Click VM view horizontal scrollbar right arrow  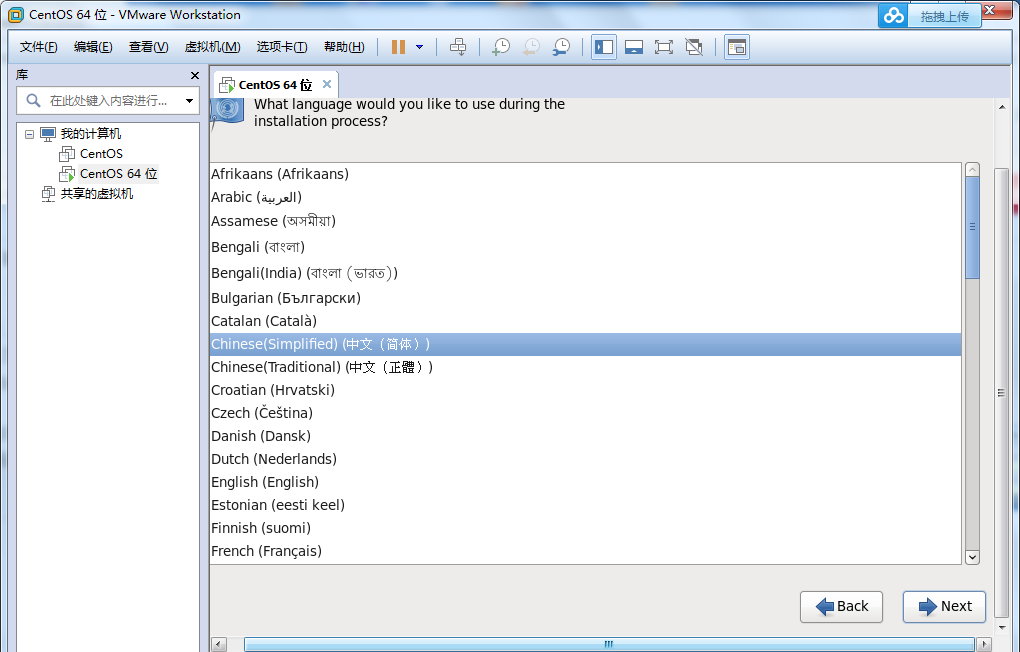pyautogui.click(x=986, y=644)
